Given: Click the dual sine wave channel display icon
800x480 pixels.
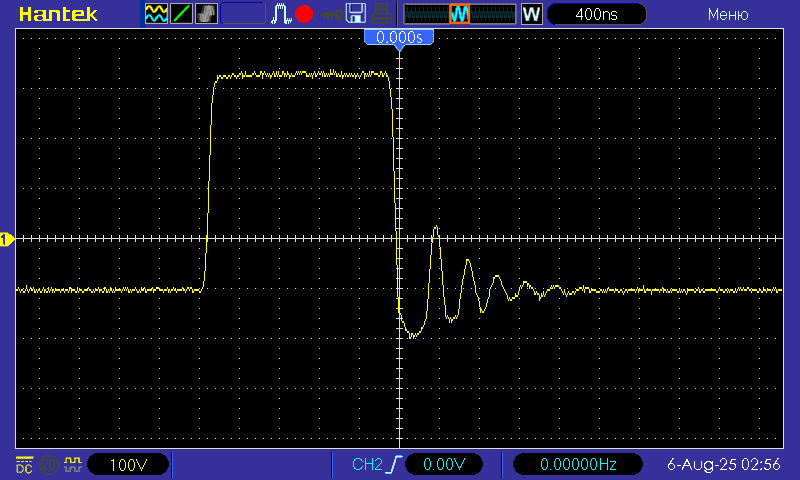Looking at the screenshot, I should point(156,14).
